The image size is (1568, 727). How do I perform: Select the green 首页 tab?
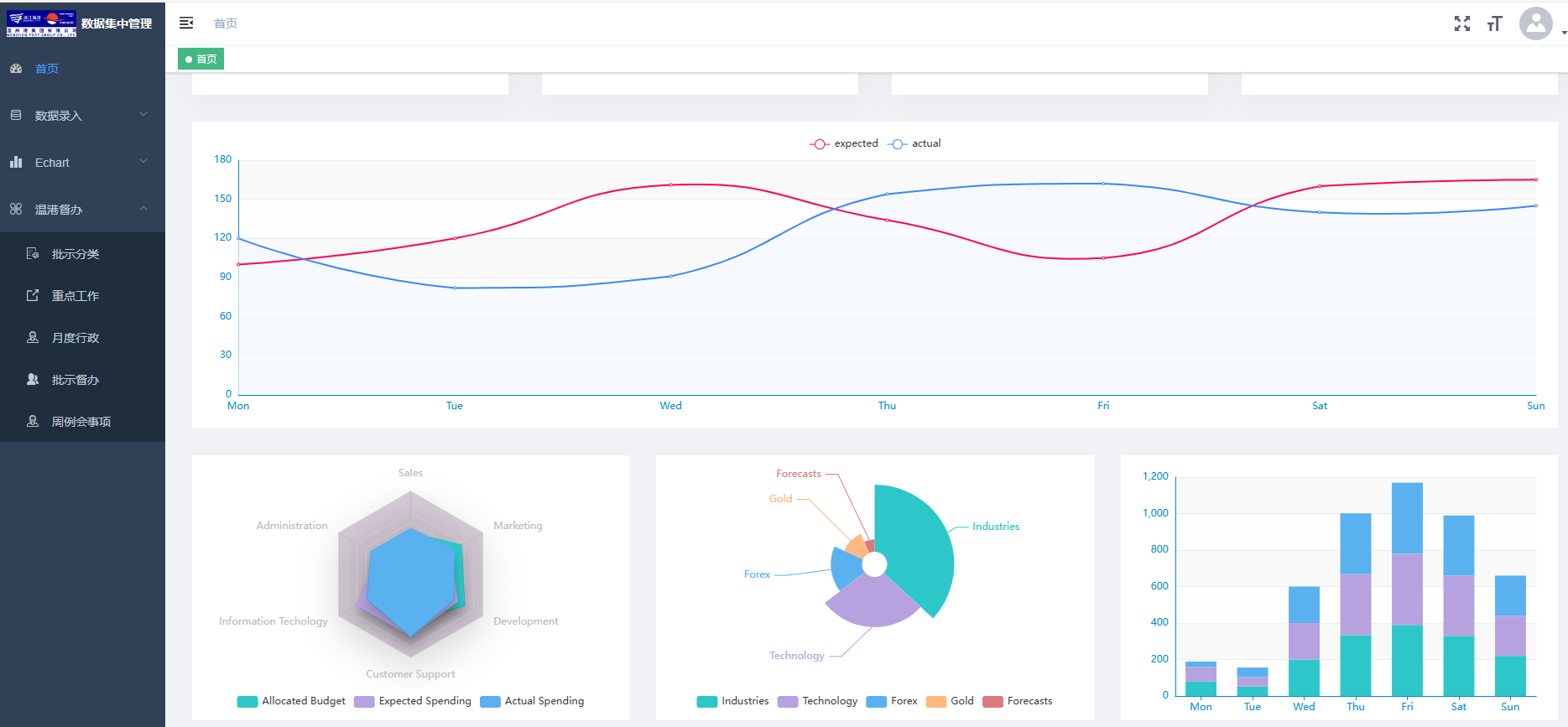click(201, 59)
